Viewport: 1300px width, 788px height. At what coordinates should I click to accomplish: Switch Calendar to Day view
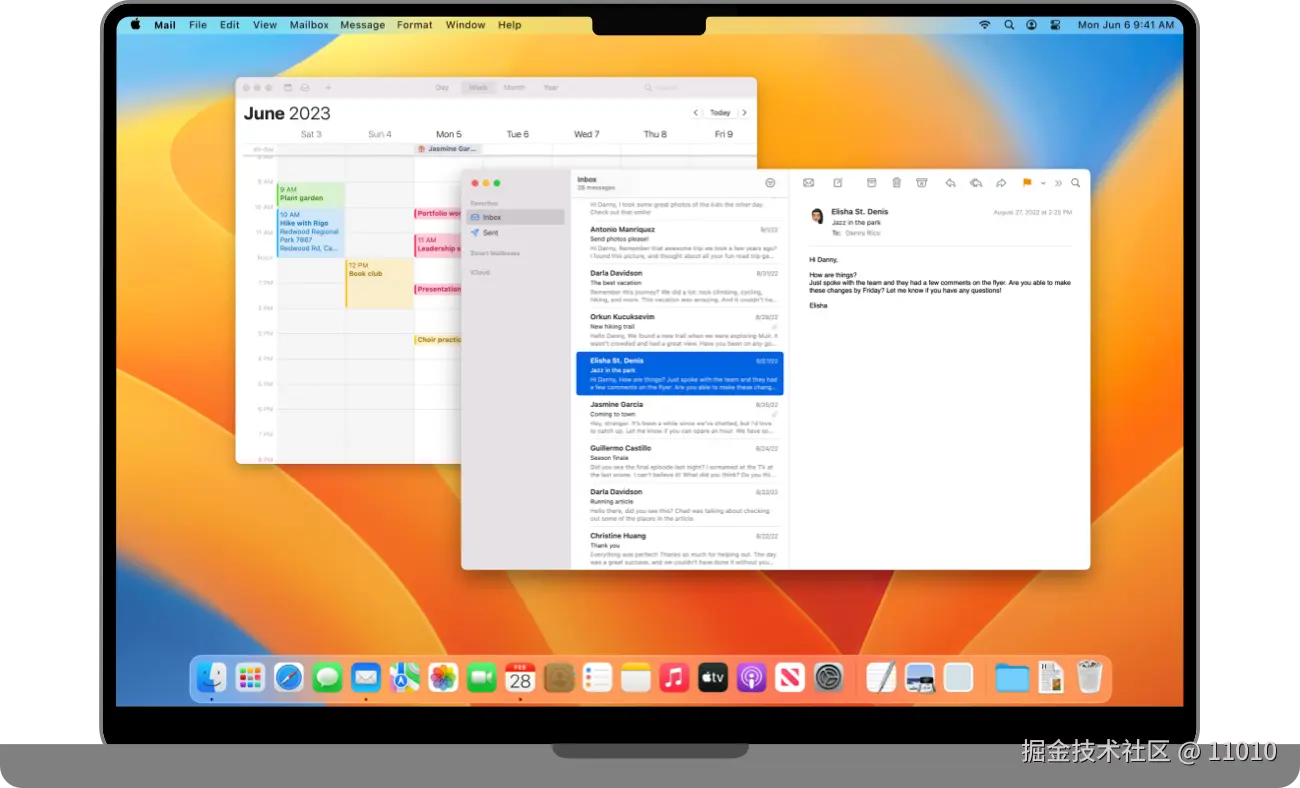tap(441, 87)
